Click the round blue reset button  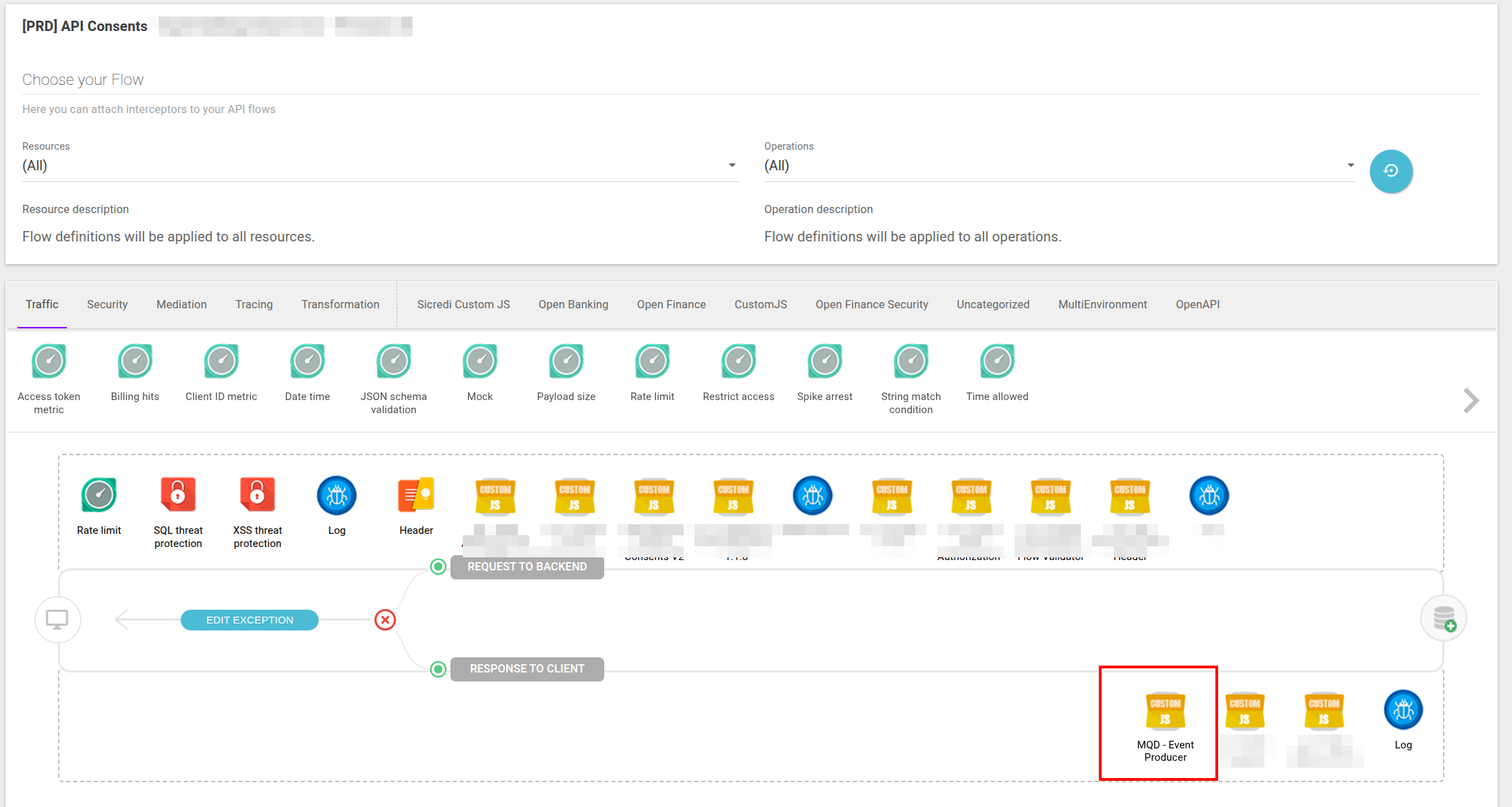(x=1391, y=171)
